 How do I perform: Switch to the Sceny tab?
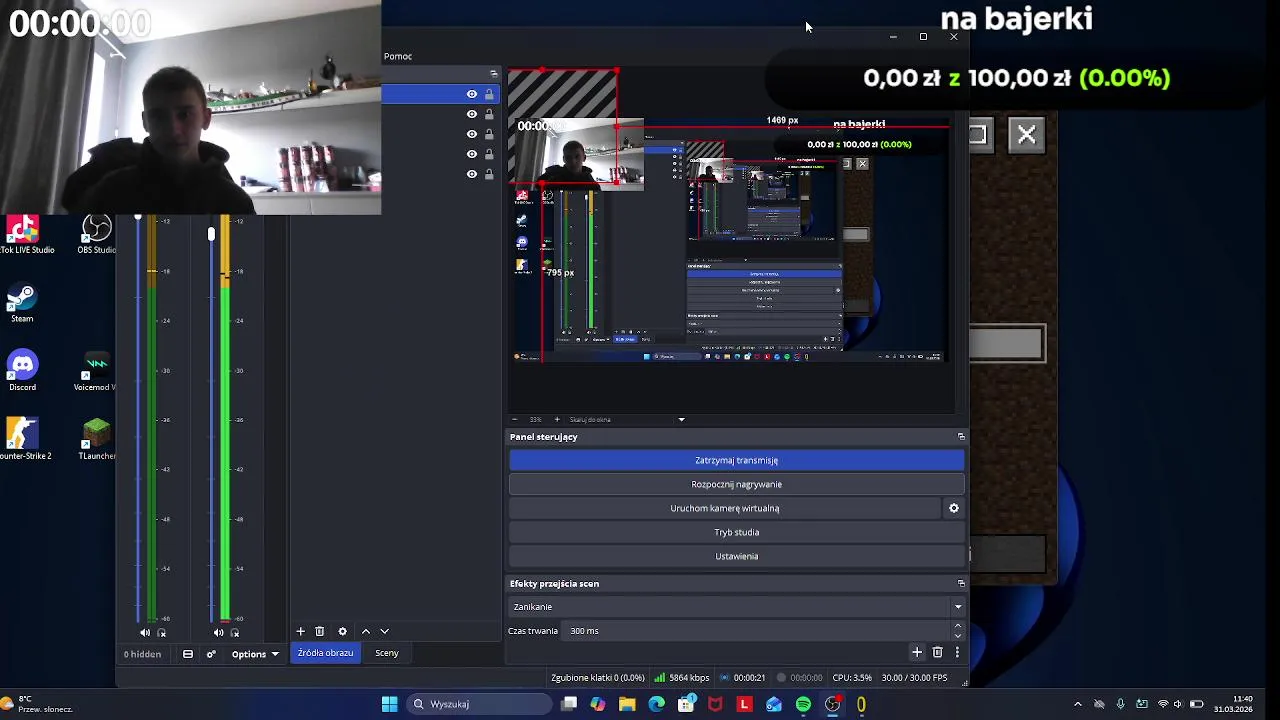pos(387,653)
